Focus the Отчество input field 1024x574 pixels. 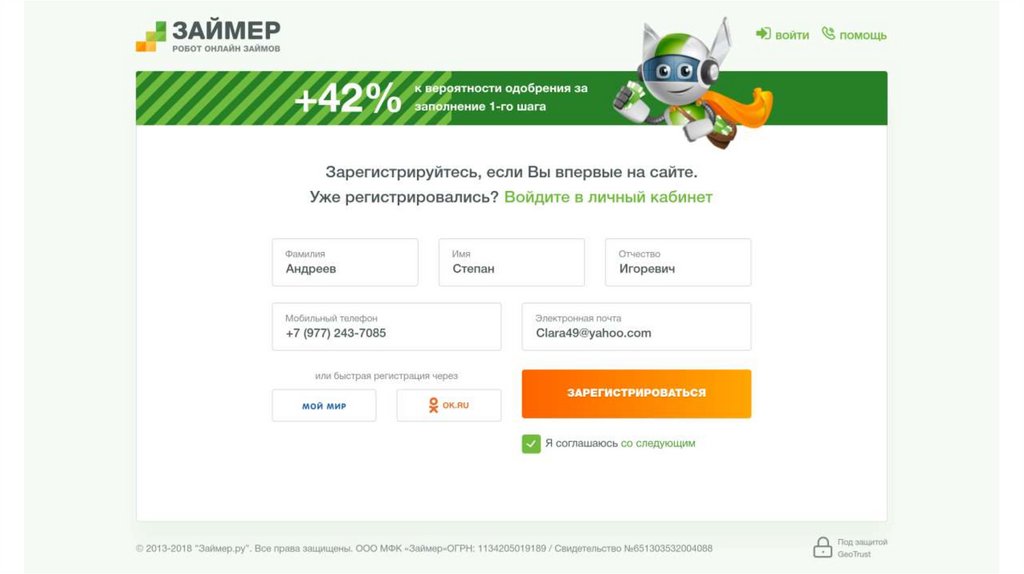point(678,262)
